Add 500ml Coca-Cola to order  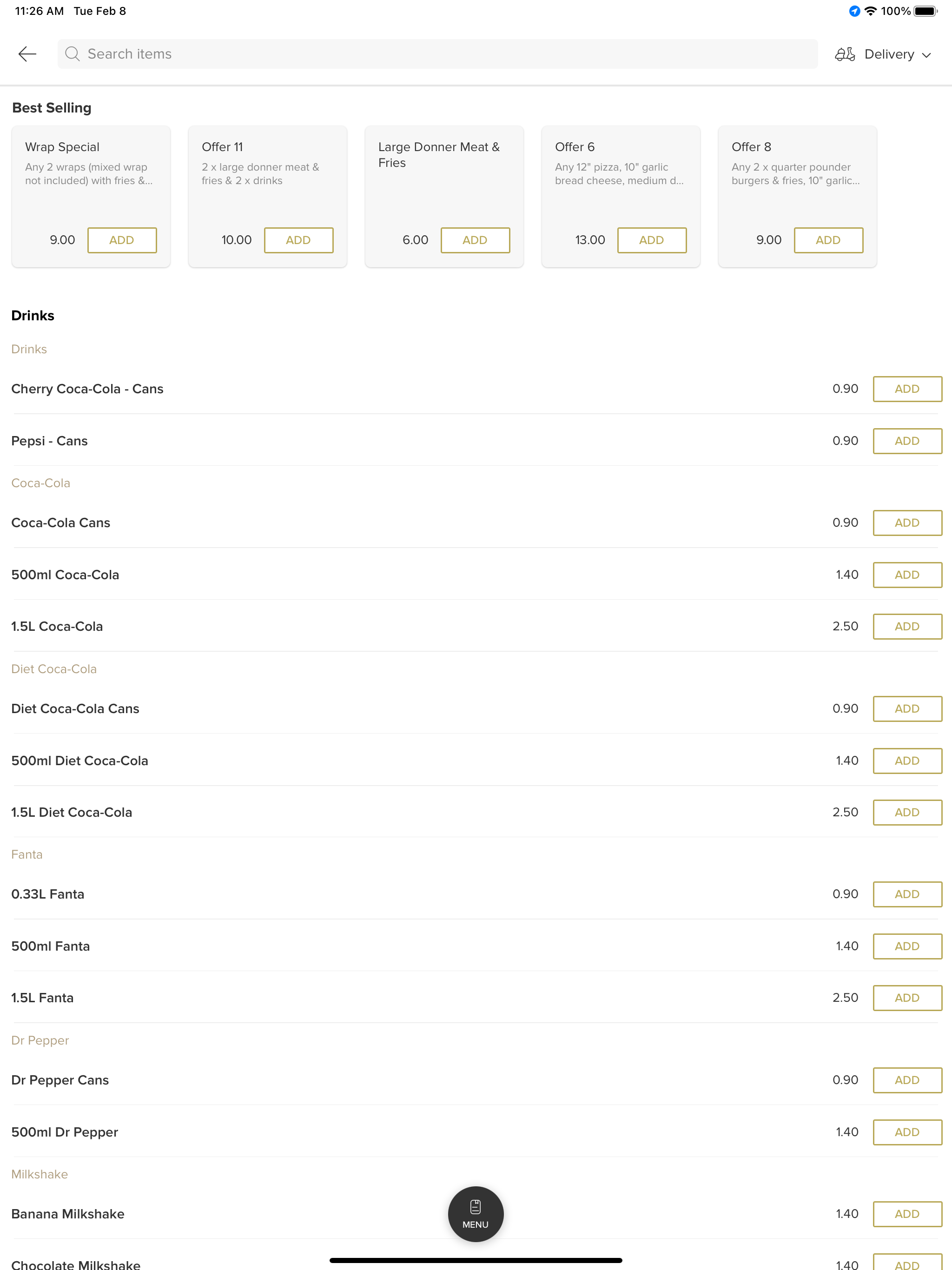tap(907, 575)
